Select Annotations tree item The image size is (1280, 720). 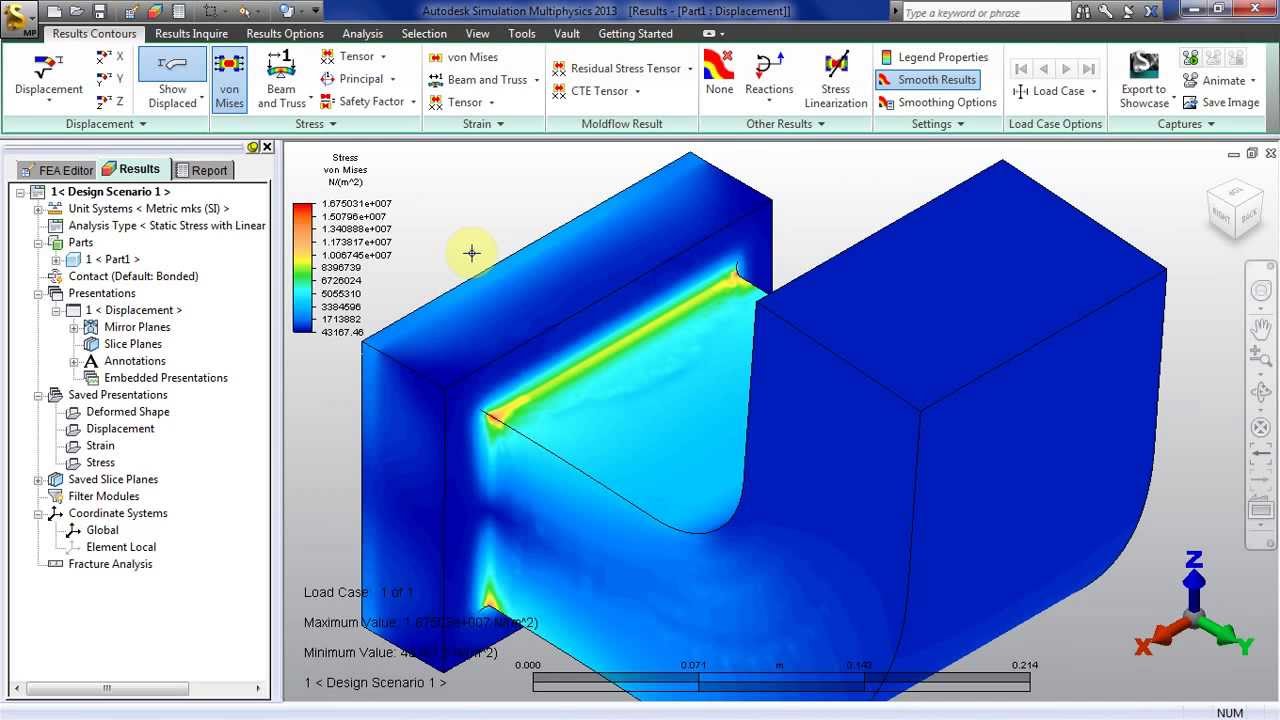(x=134, y=361)
